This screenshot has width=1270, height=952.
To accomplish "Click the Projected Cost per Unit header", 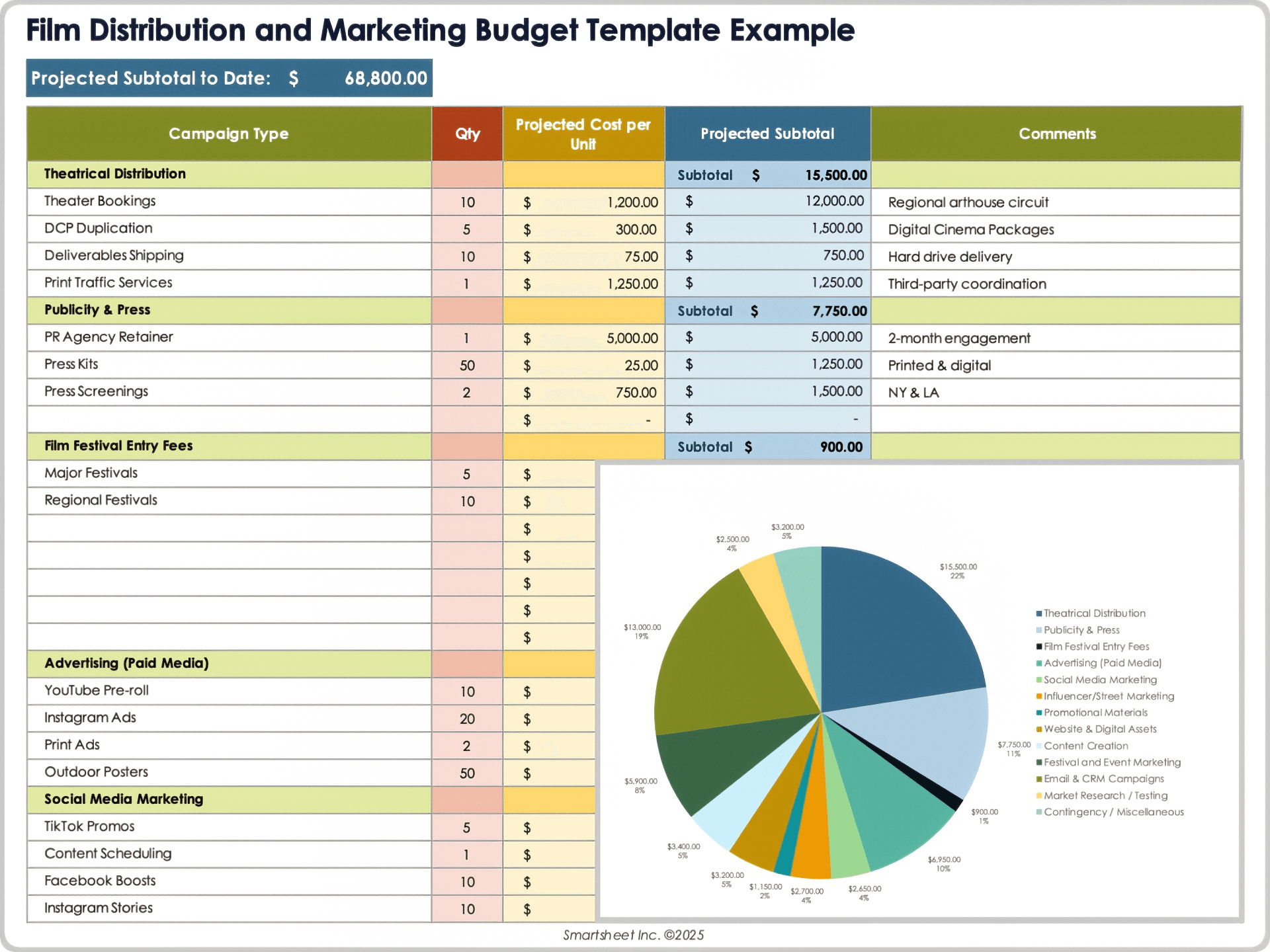I will coord(583,134).
